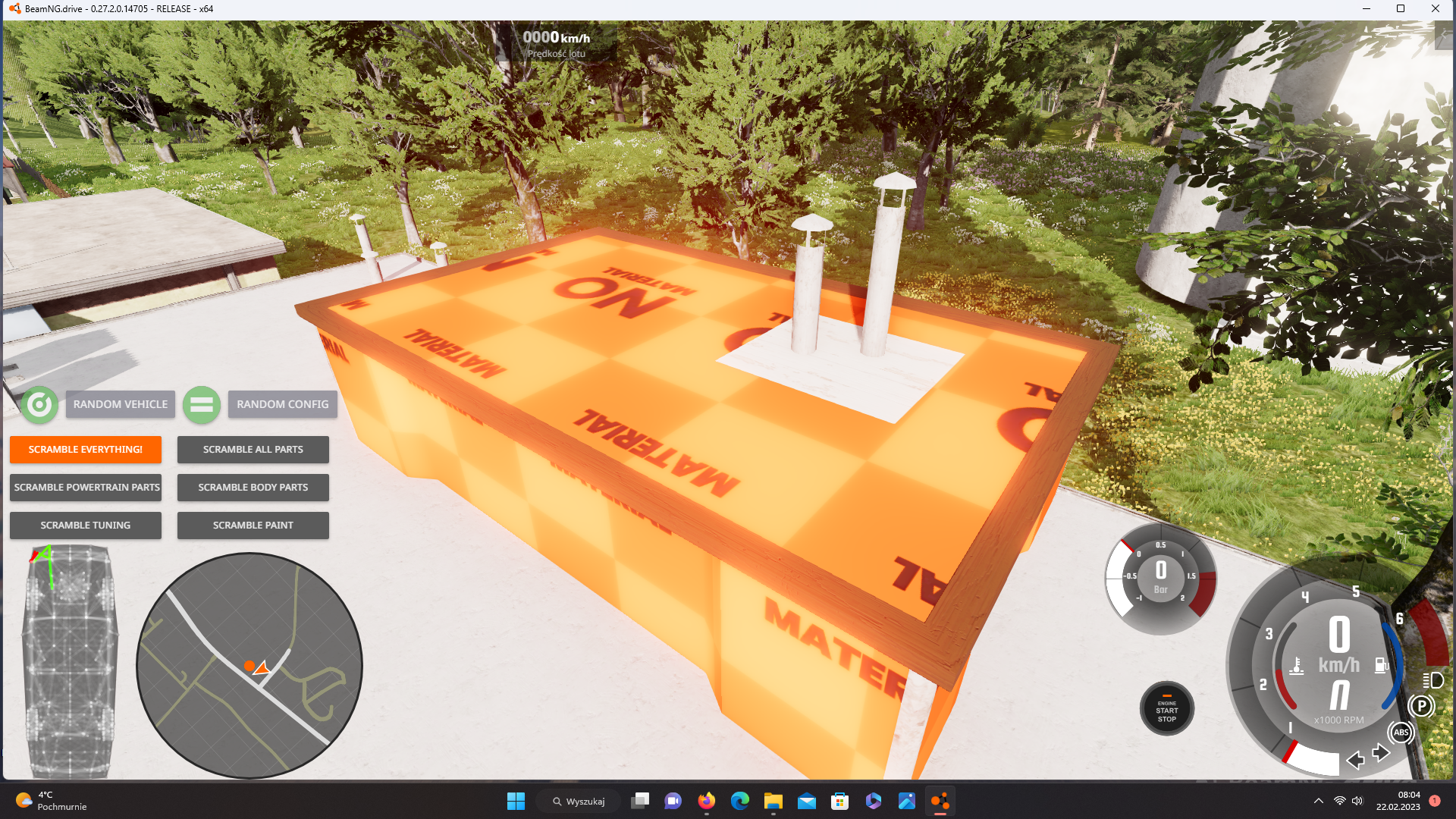The image size is (1456, 819).
Task: Click the orange vehicle marker on minimap
Action: tap(261, 668)
